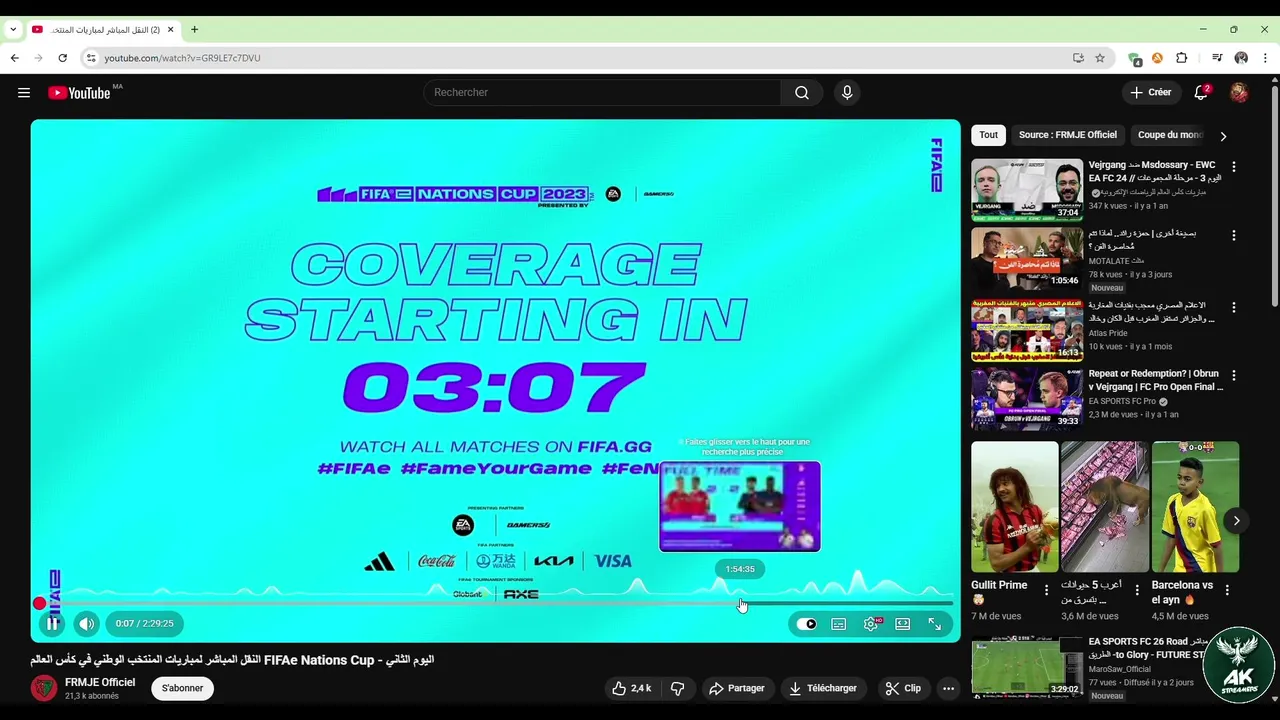Open the FRMJE Officiel channel name link
The width and height of the screenshot is (1280, 720).
coord(100,682)
